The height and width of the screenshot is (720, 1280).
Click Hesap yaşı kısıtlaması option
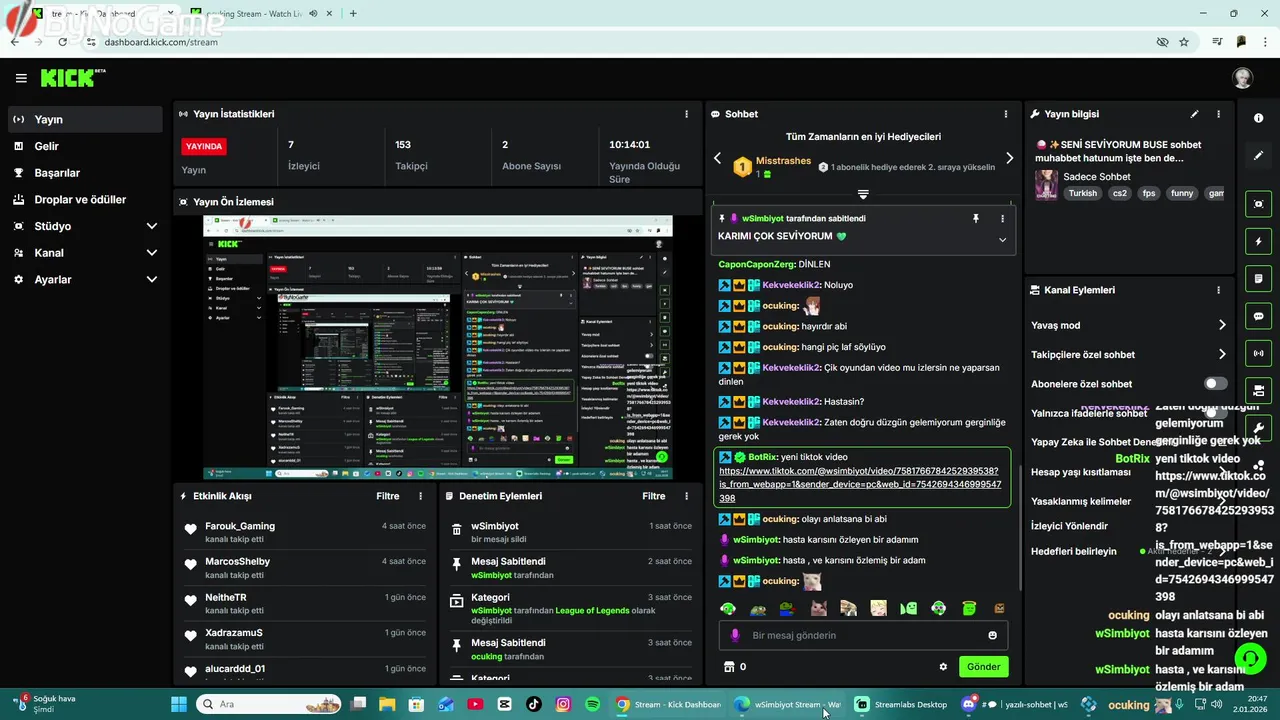coord(1080,472)
